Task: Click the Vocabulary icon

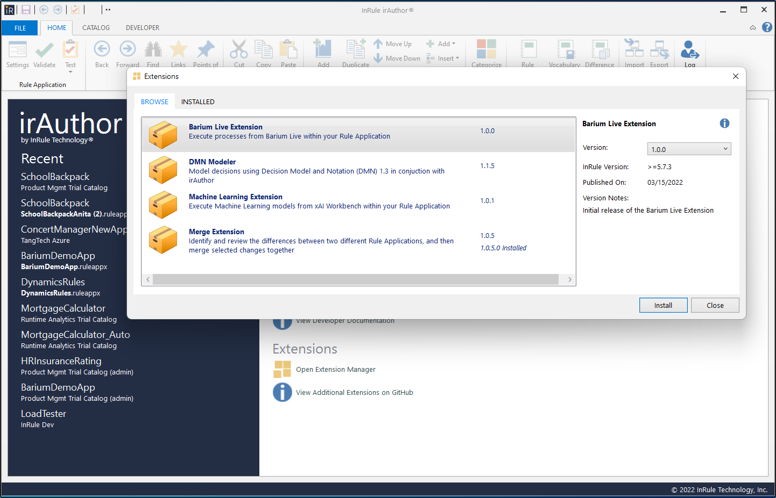Action: [x=565, y=49]
